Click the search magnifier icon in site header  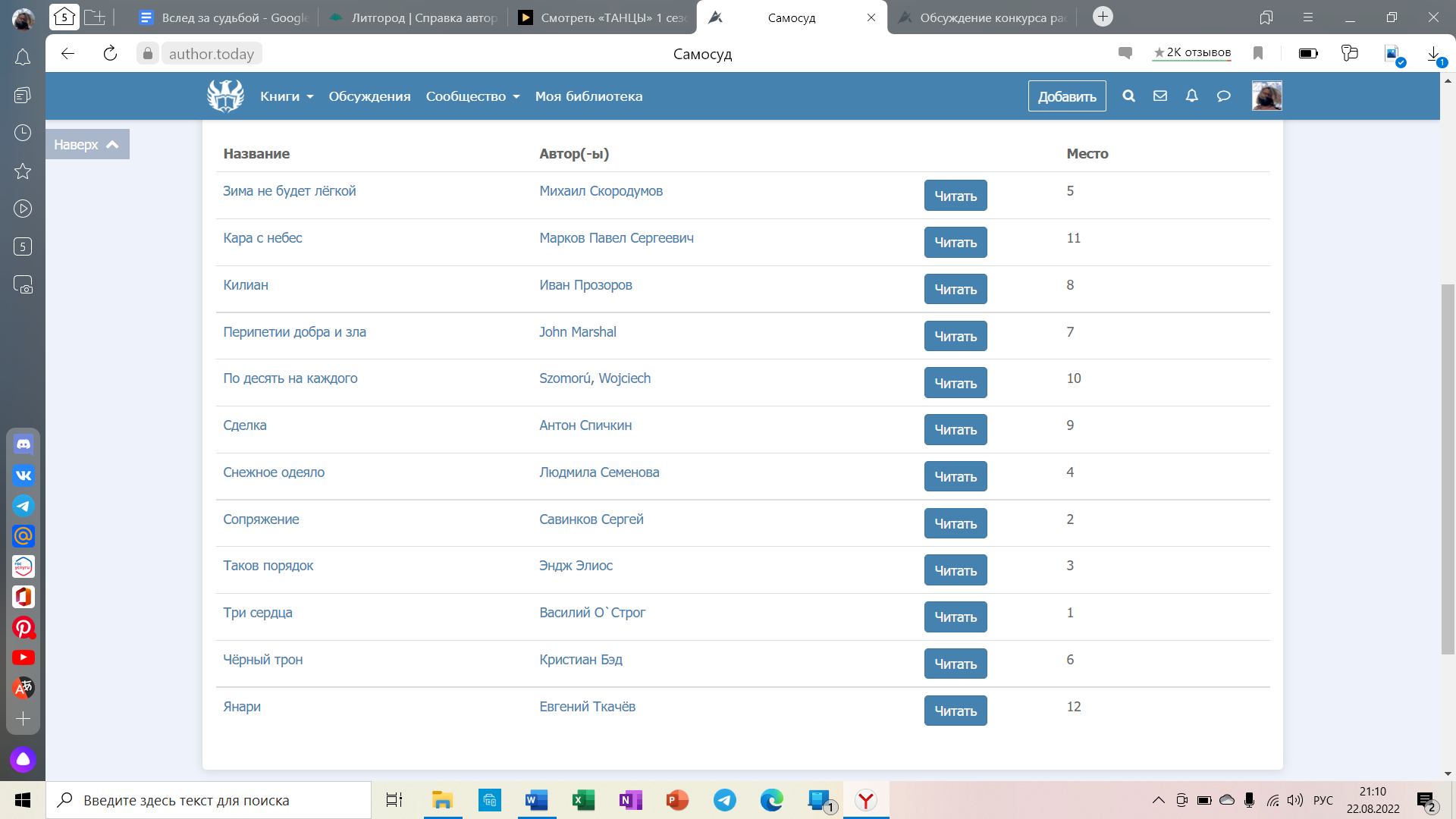tap(1128, 96)
